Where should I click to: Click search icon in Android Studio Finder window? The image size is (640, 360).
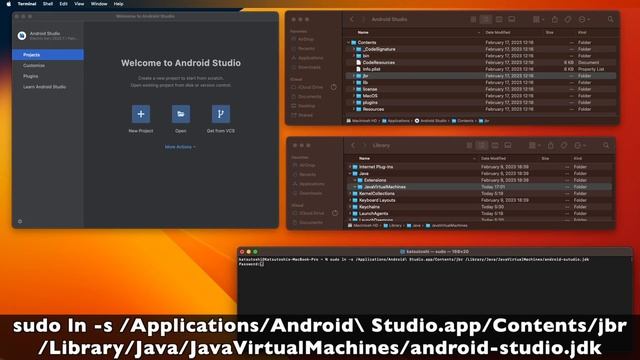(610, 19)
